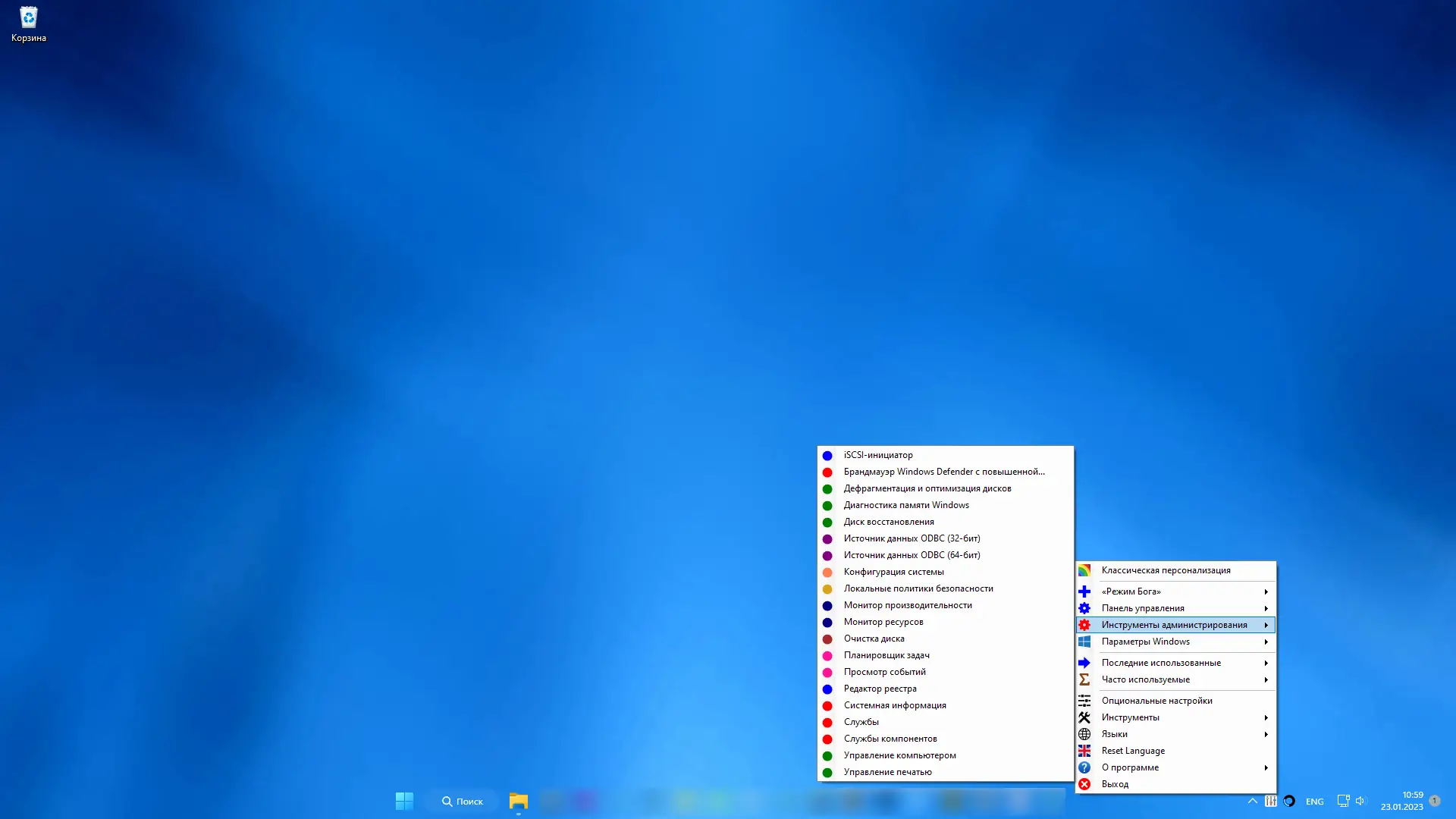Screen dimensions: 1456x819
Task: Click the sliders Опциональные настройки icon
Action: tap(1084, 701)
